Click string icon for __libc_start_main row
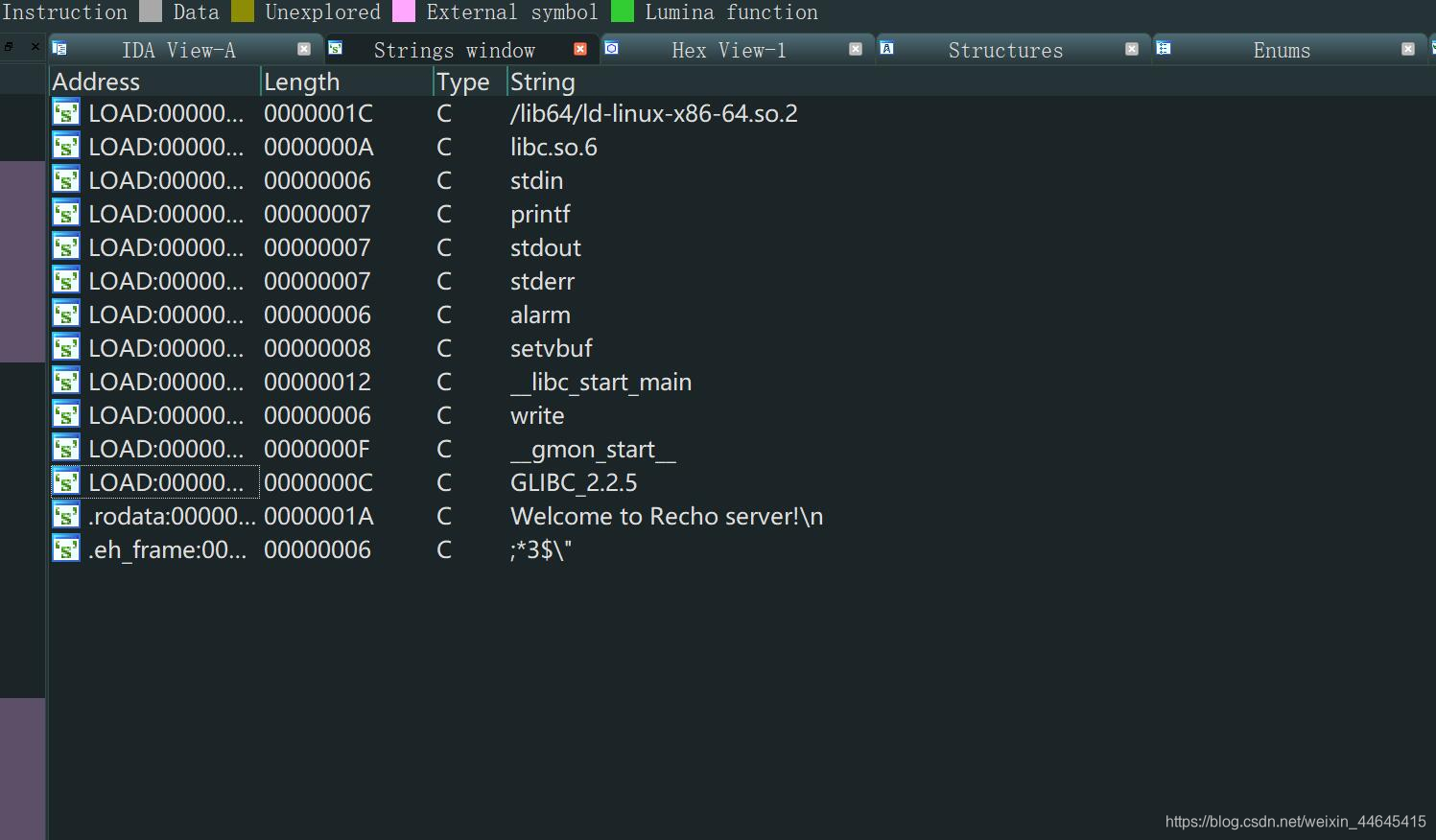The height and width of the screenshot is (840, 1436). tap(66, 382)
